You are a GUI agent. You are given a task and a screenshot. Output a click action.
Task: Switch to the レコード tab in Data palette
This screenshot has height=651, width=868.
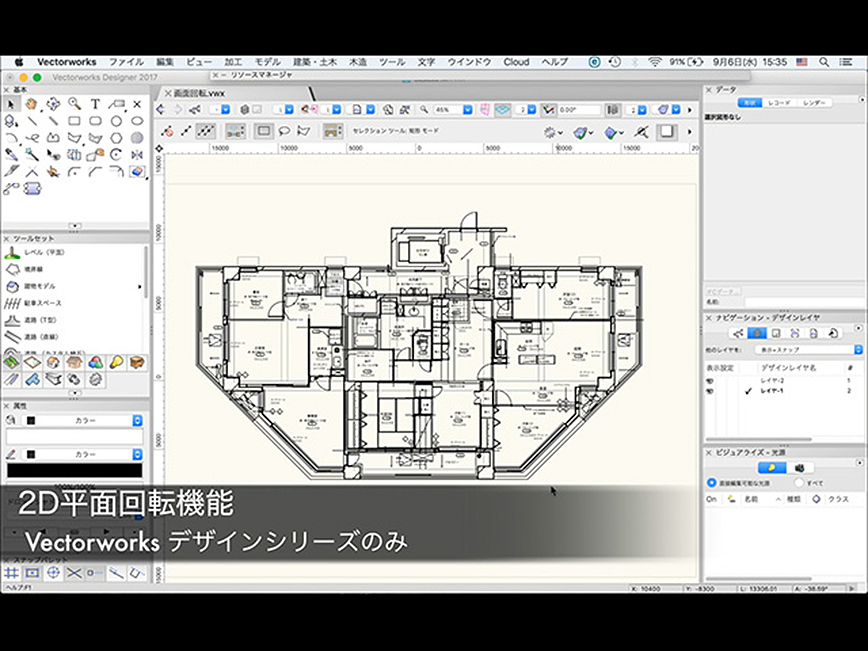[x=779, y=103]
